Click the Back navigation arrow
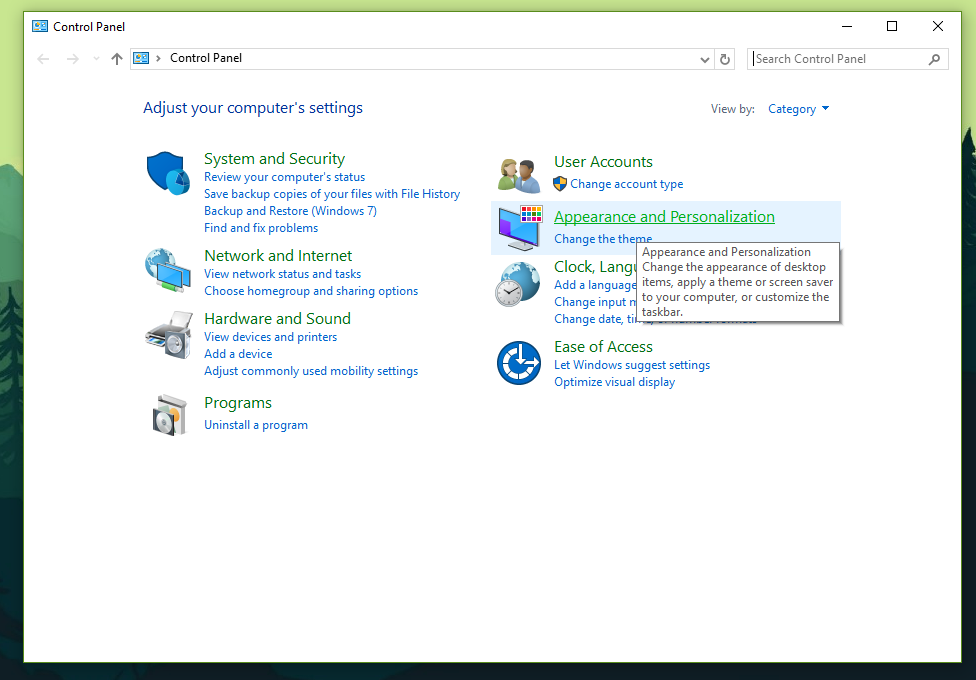The height and width of the screenshot is (680, 976). point(43,59)
